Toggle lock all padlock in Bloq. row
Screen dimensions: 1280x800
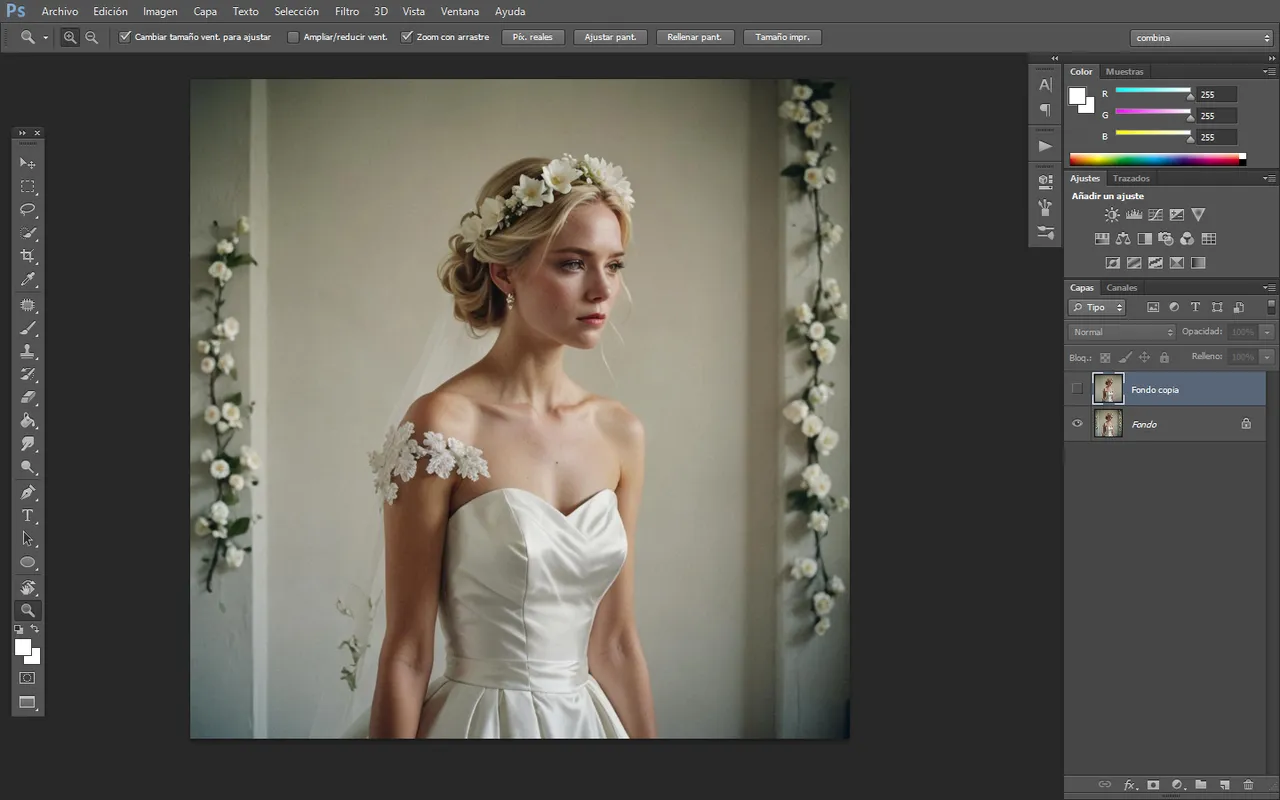click(1165, 357)
